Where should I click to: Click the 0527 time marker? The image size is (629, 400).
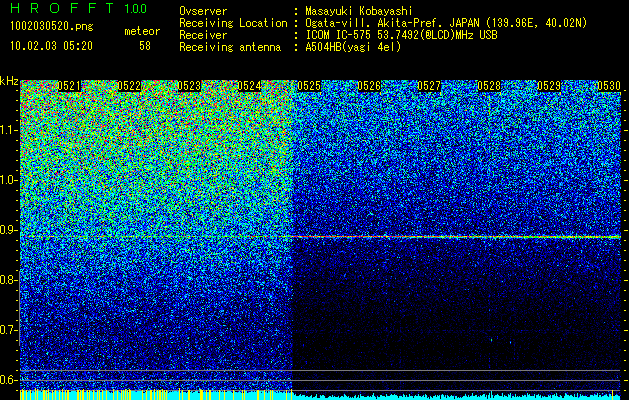point(429,86)
